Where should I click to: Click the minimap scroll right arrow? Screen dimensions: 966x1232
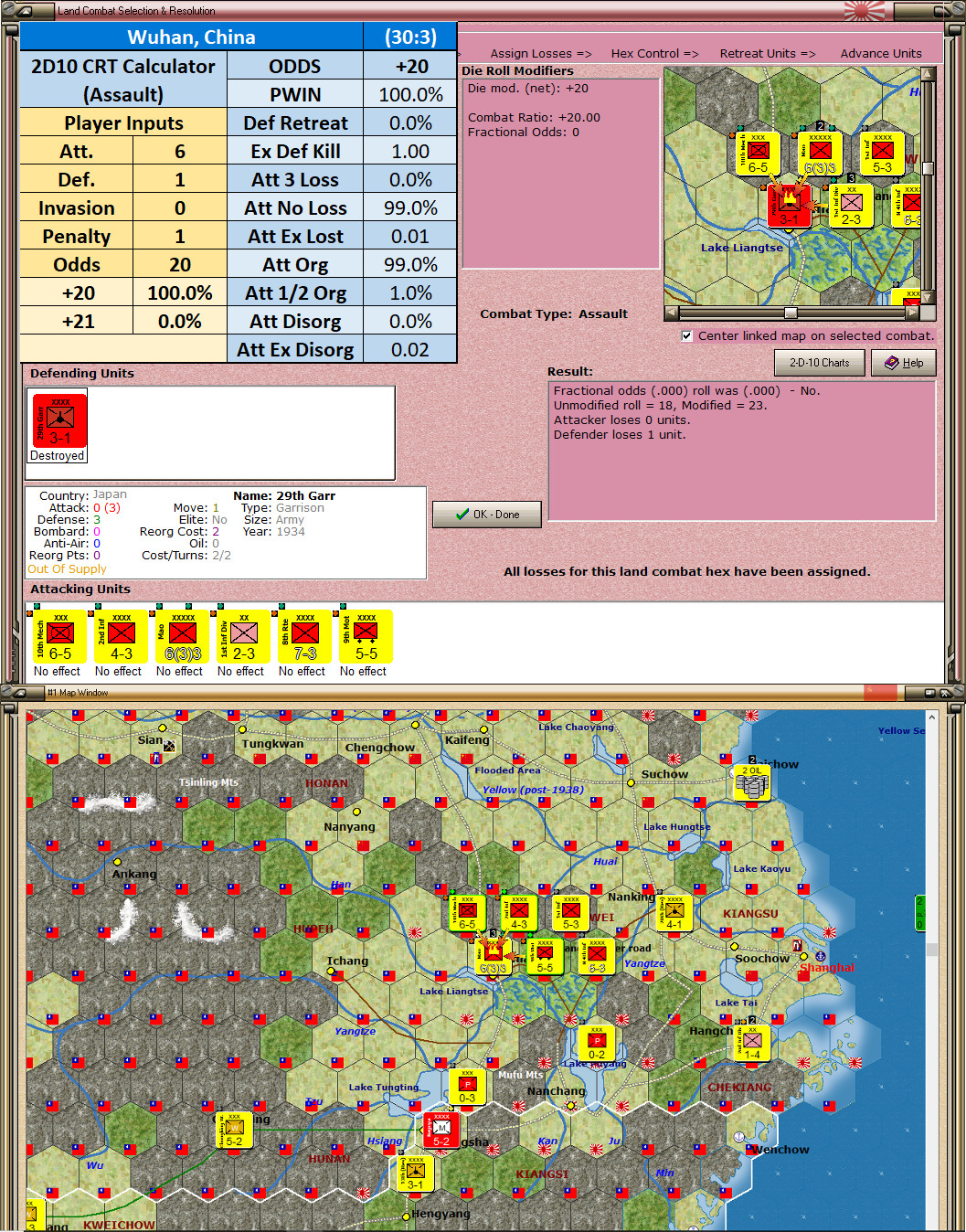pyautogui.click(x=912, y=313)
